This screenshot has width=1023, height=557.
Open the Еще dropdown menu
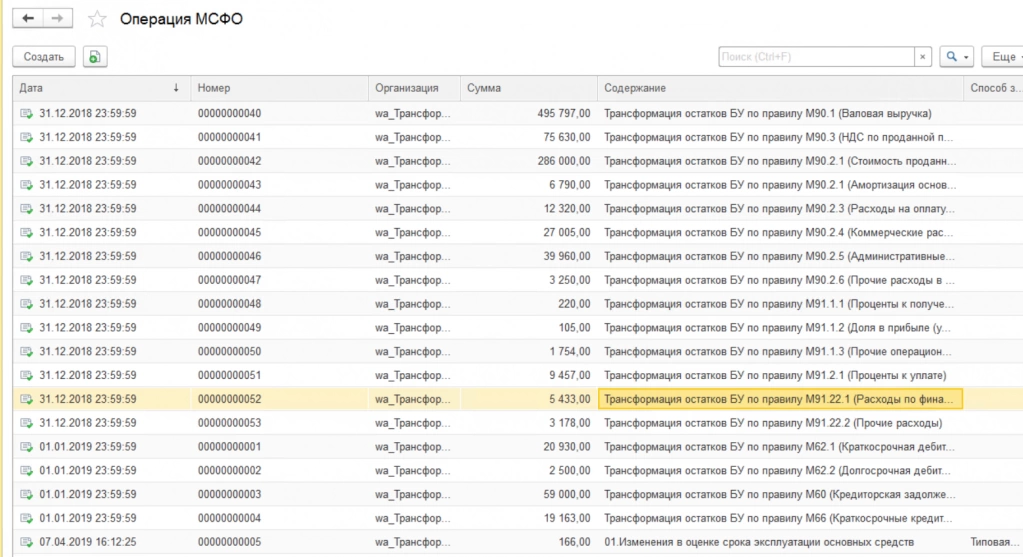tap(1001, 57)
